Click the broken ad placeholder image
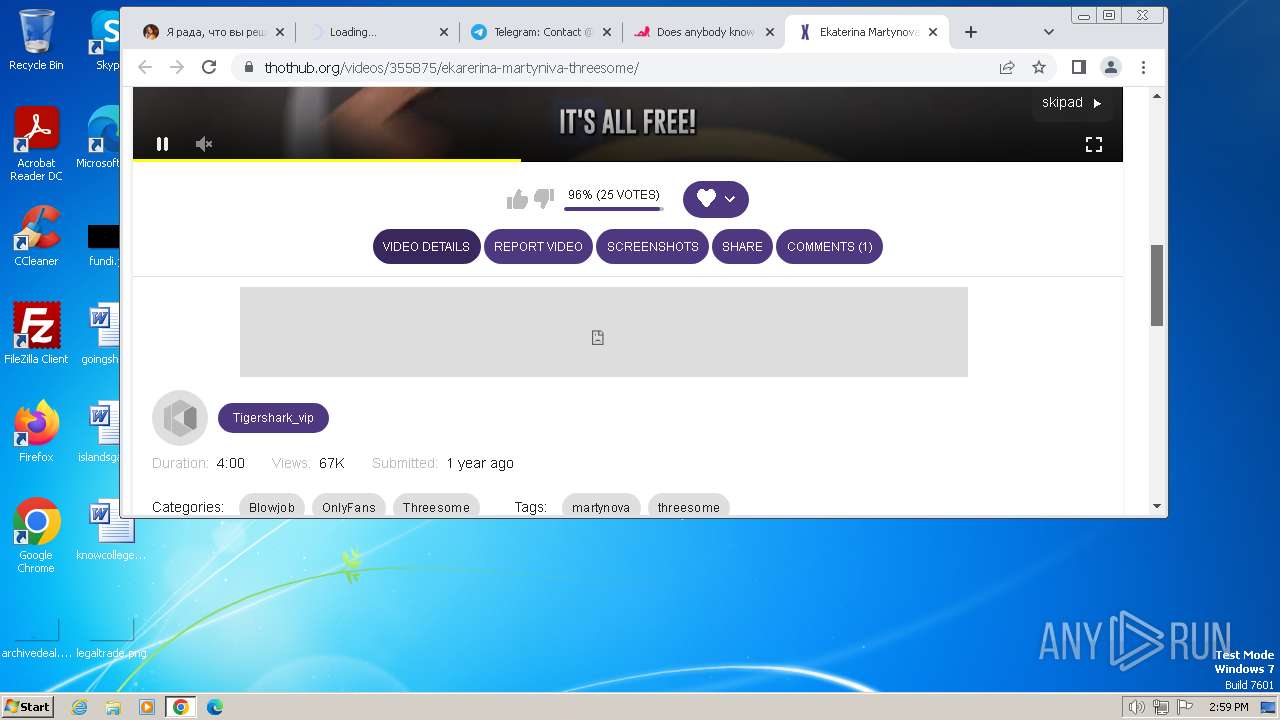 pos(604,332)
